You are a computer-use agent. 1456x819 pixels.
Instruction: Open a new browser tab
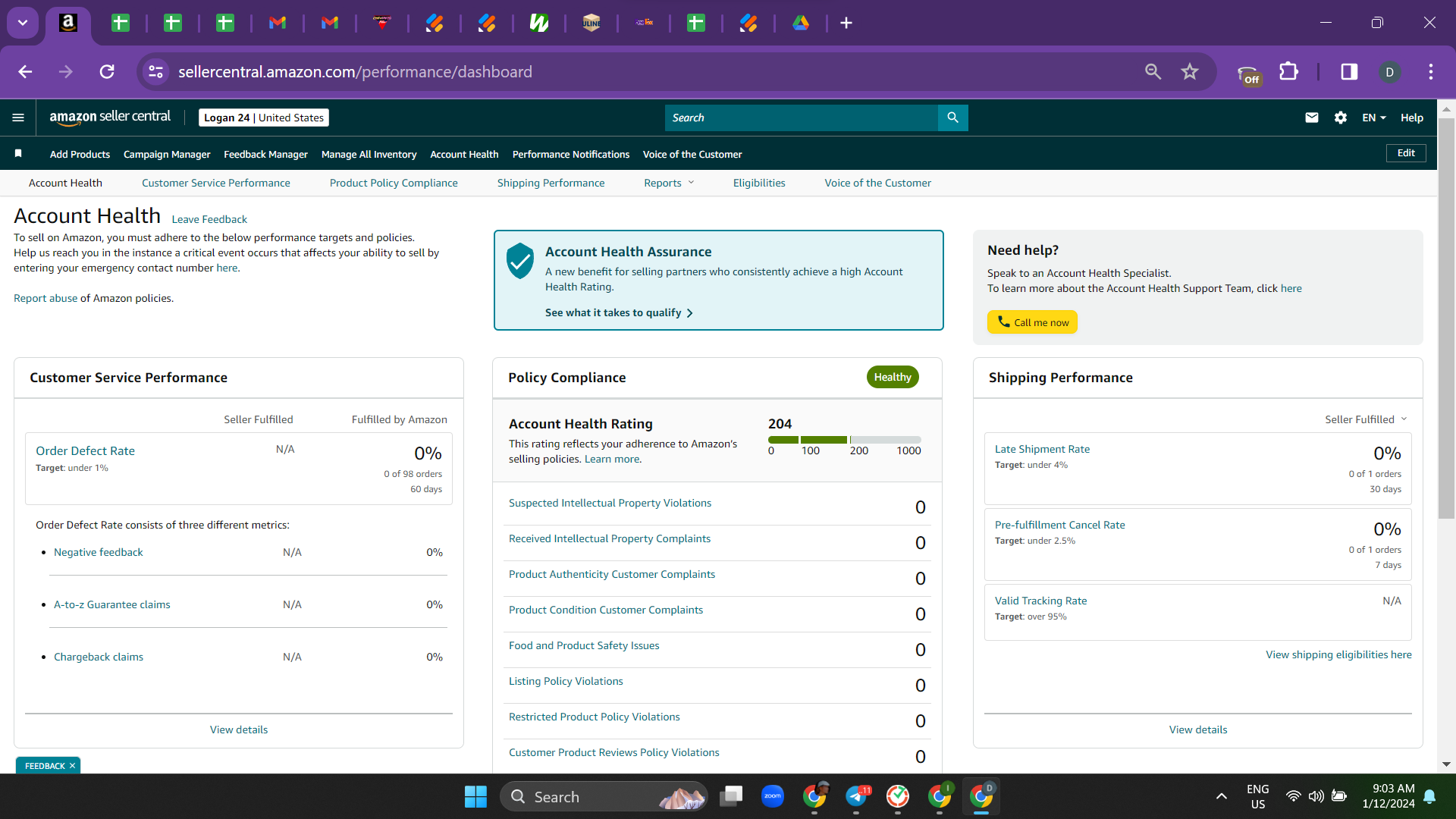[x=846, y=23]
